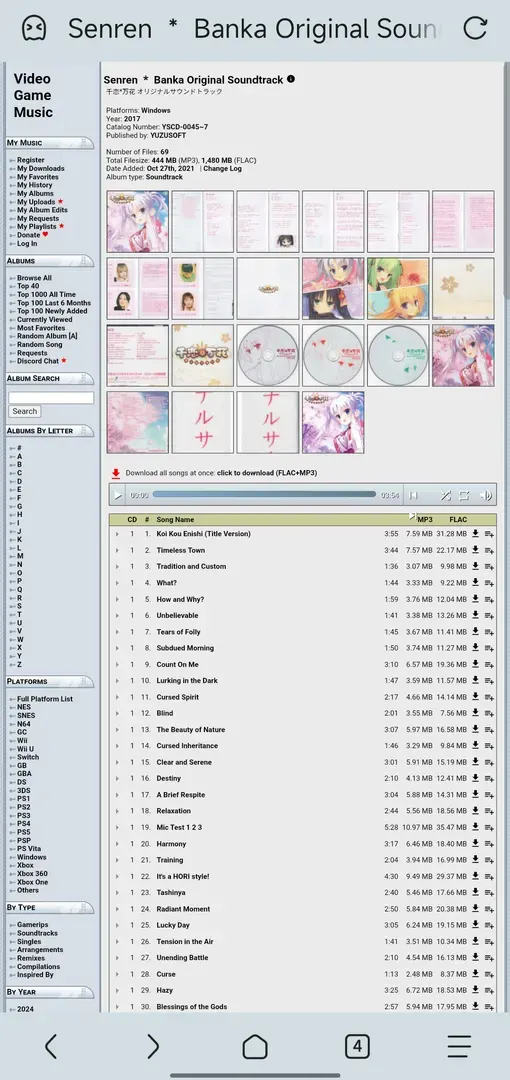Click the red download-all arrow icon
The width and height of the screenshot is (510, 1080).
tap(116, 474)
